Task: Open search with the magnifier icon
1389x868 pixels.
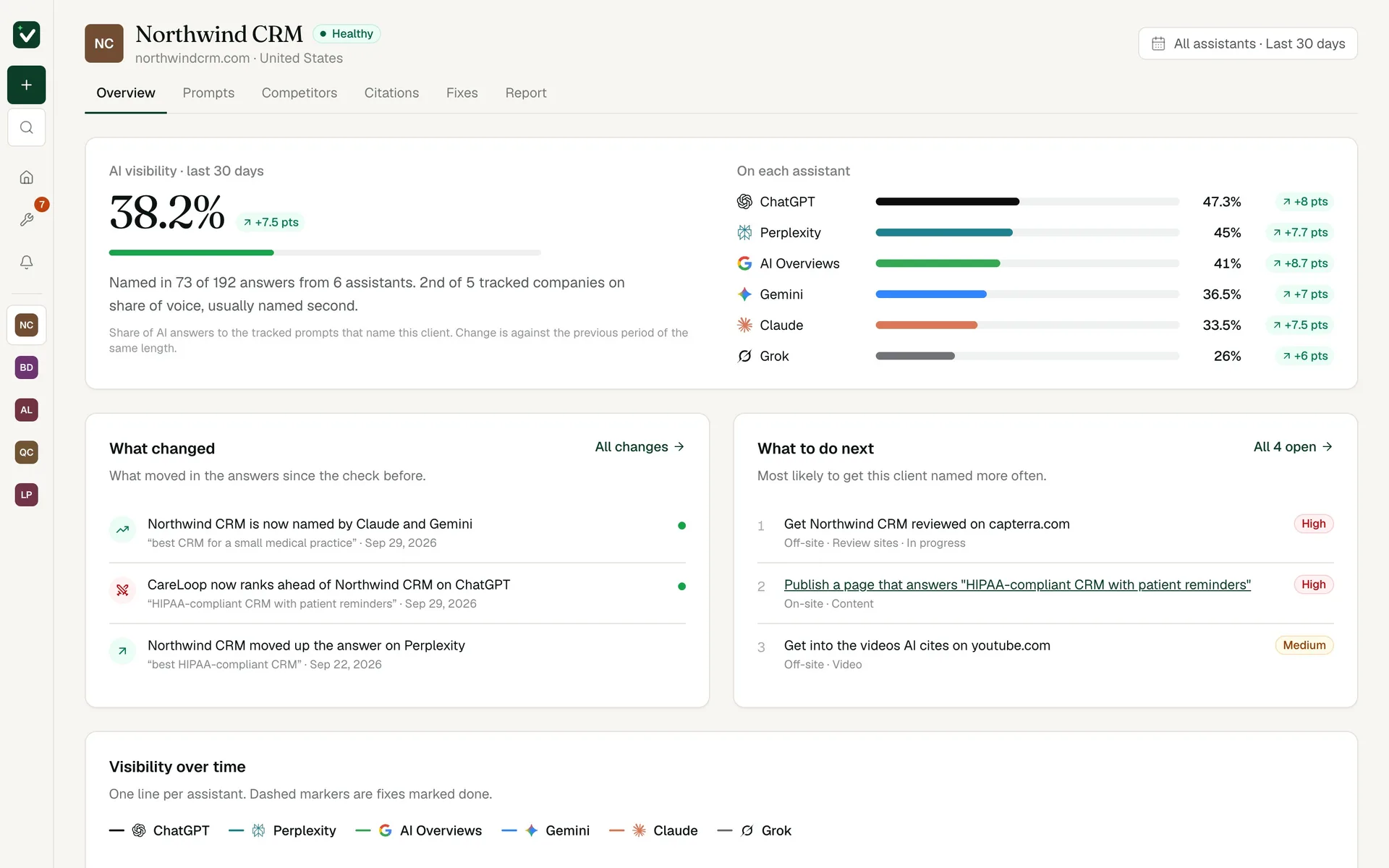Action: click(x=27, y=127)
